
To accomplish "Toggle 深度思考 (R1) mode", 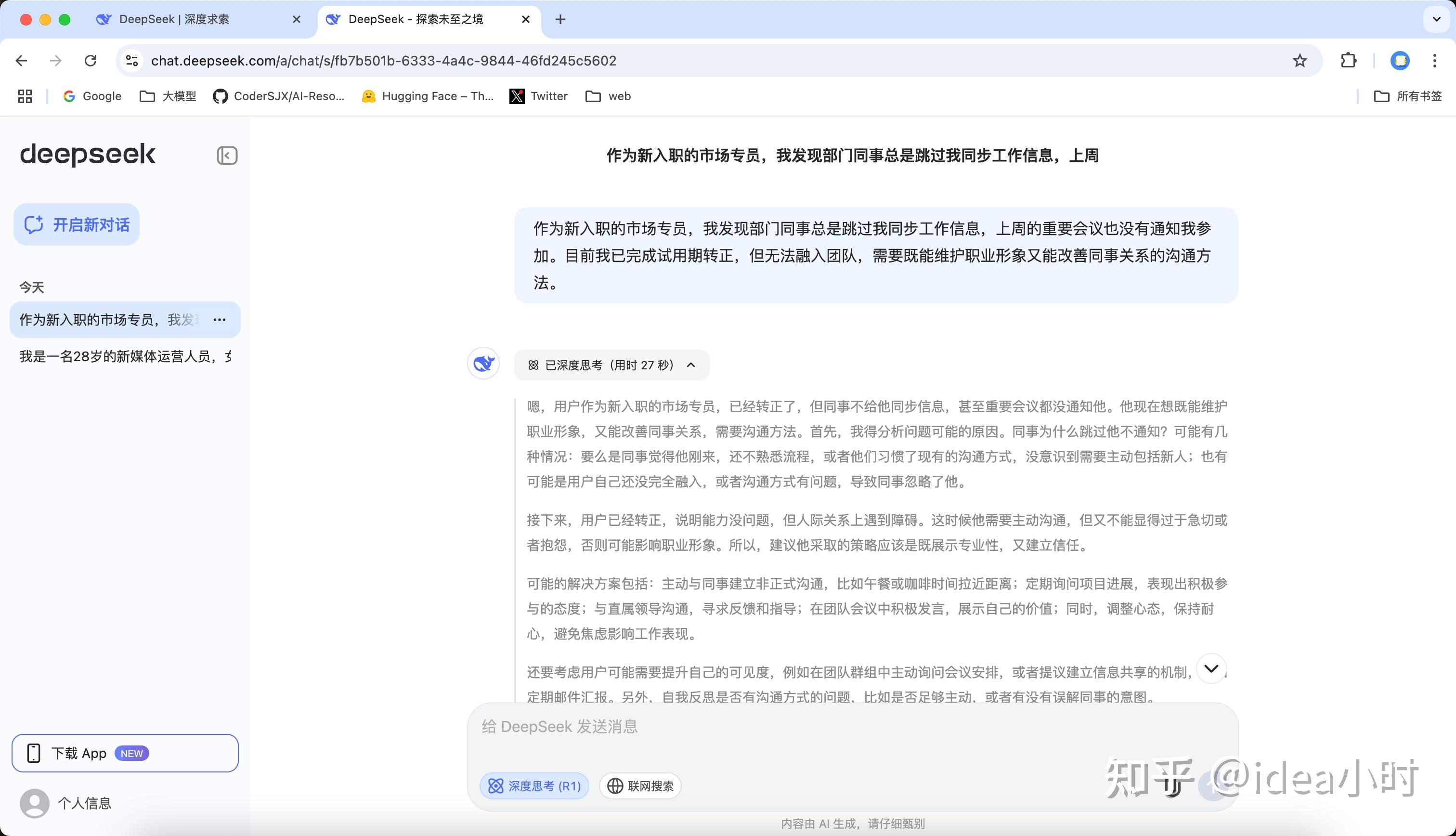I will (x=534, y=786).
